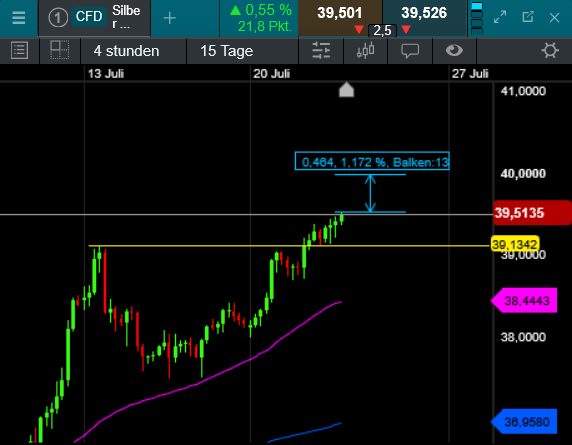The height and width of the screenshot is (445, 572).
Task: Click the 27 Juli date label
Action: click(470, 74)
